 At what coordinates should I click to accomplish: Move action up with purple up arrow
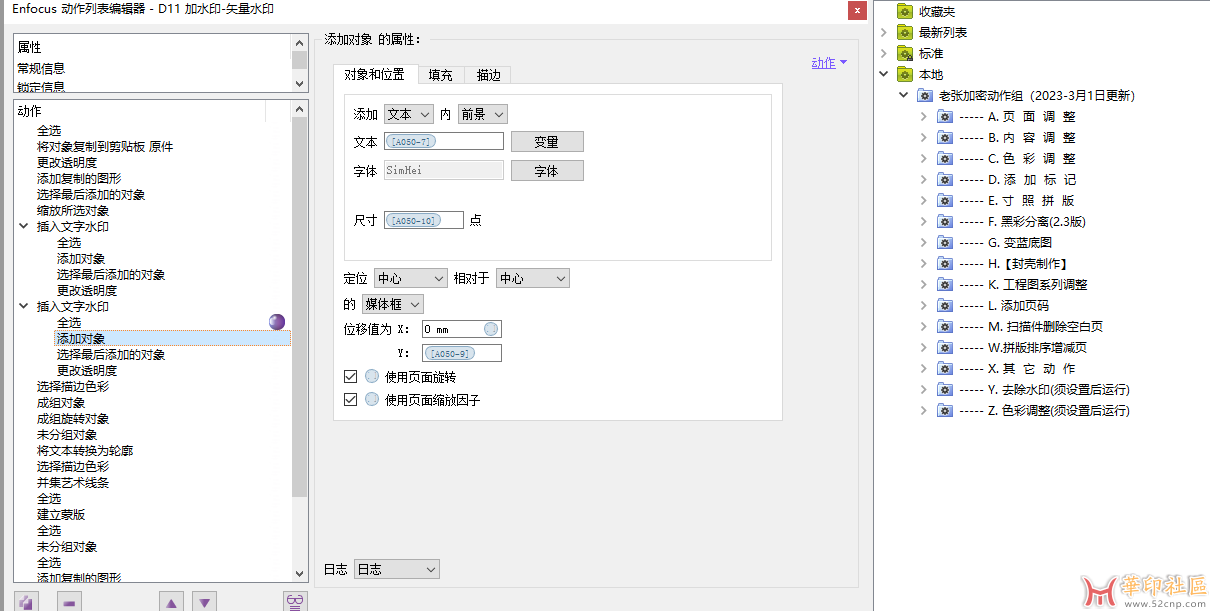click(172, 602)
